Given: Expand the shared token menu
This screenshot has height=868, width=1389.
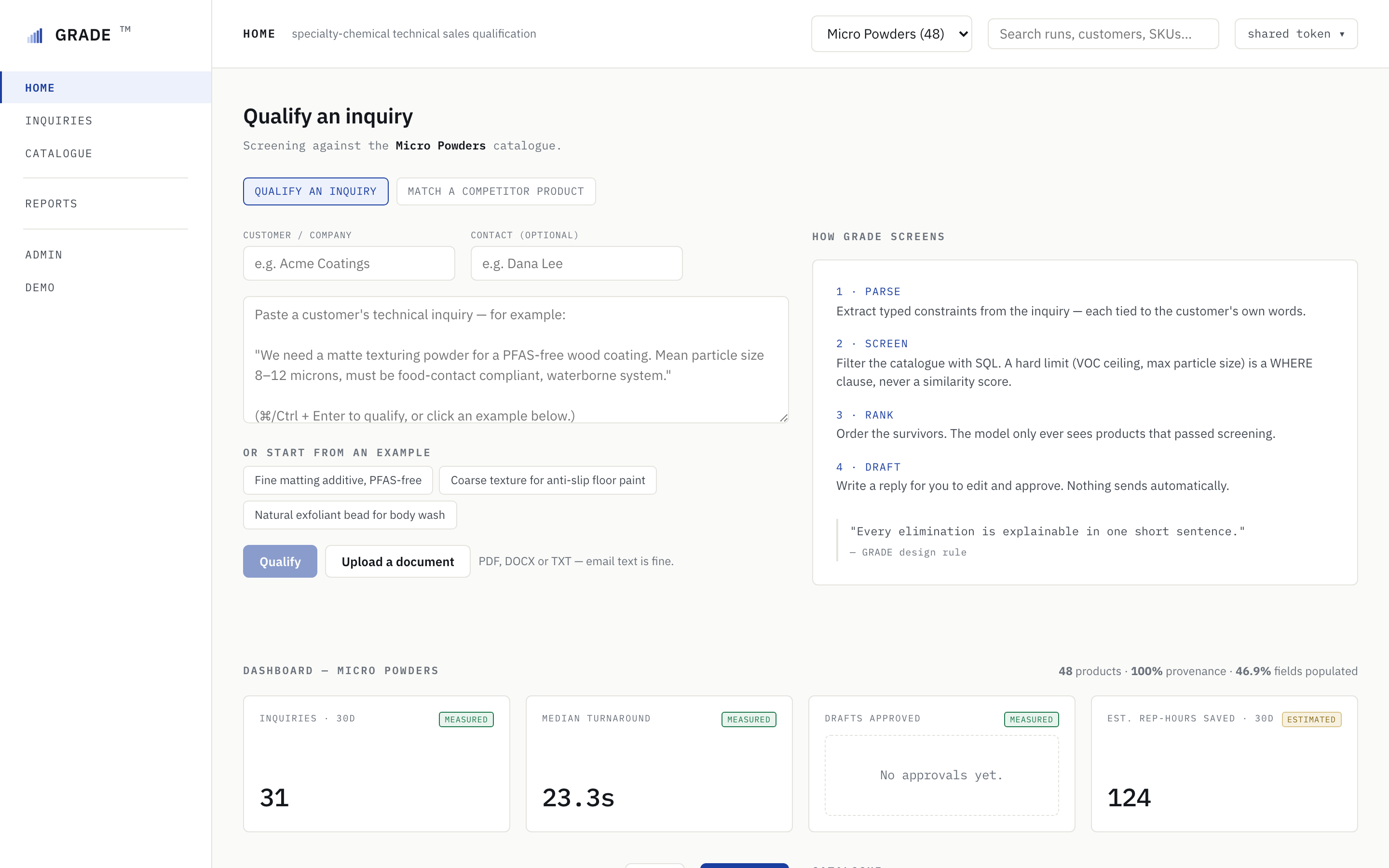Looking at the screenshot, I should (1295, 34).
